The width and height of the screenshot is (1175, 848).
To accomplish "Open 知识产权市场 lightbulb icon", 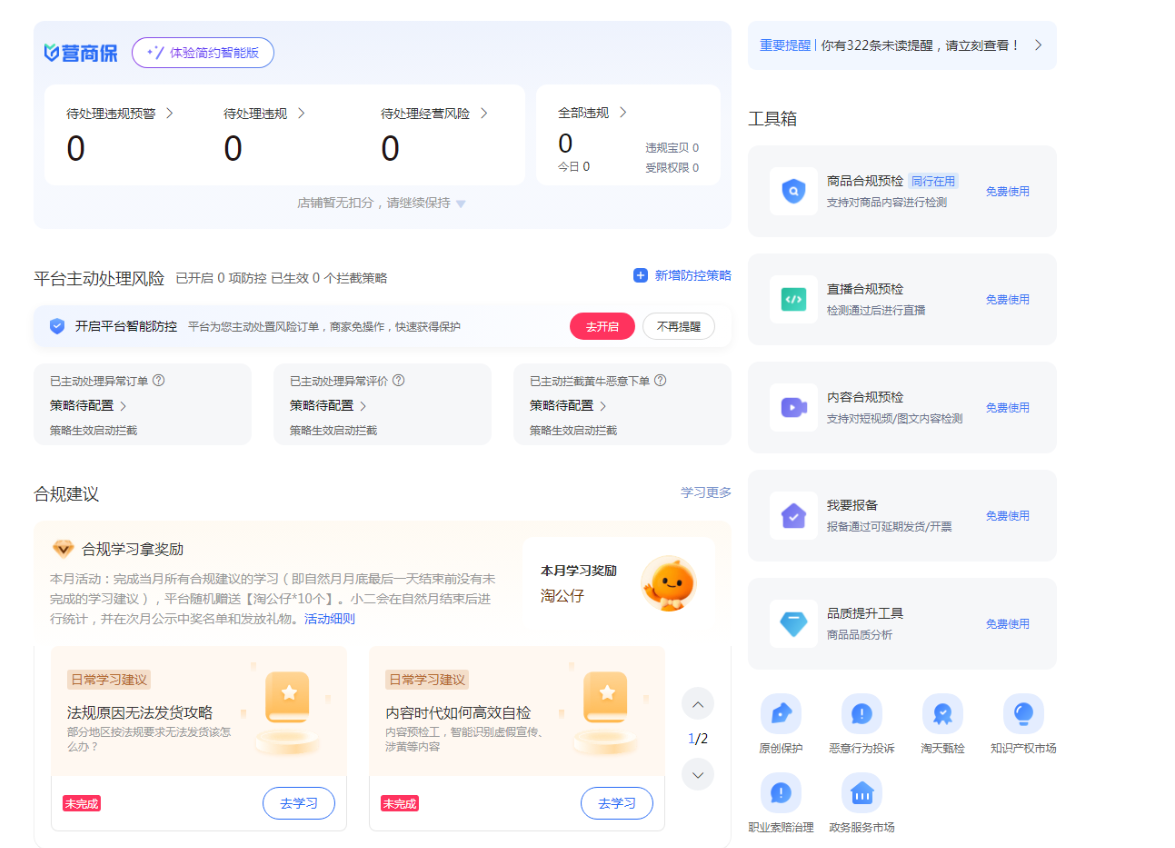I will (x=1023, y=714).
